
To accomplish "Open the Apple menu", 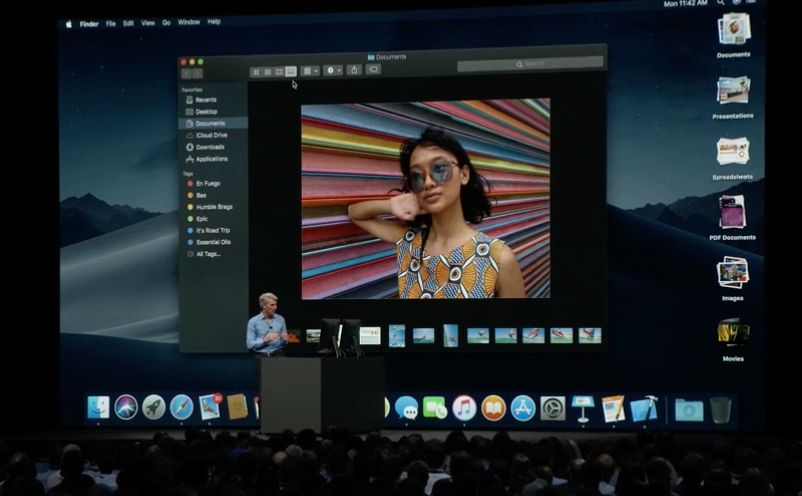I will pyautogui.click(x=69, y=24).
